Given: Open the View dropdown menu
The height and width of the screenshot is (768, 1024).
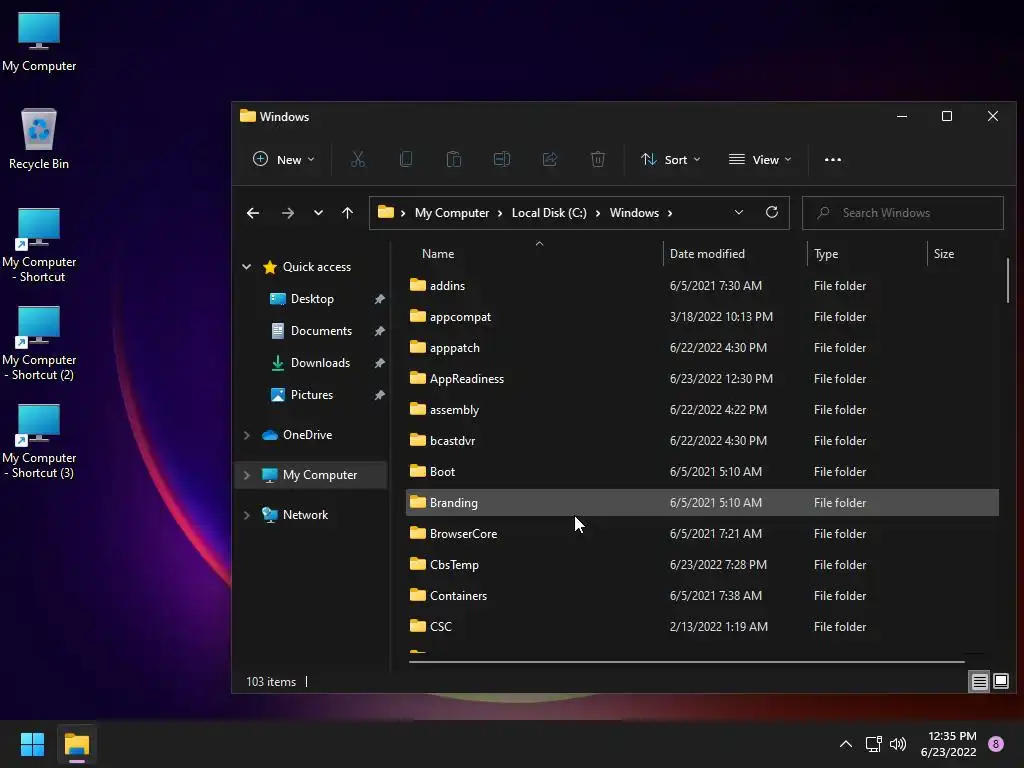Looking at the screenshot, I should (760, 159).
